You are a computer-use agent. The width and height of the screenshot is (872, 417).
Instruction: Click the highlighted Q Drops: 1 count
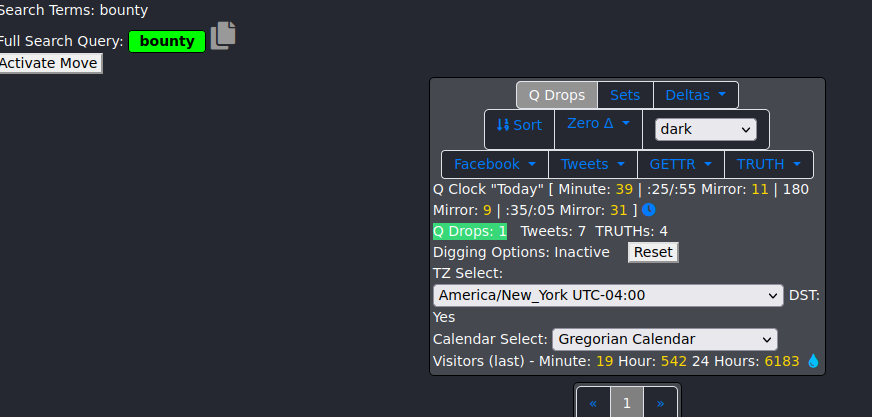pos(470,231)
